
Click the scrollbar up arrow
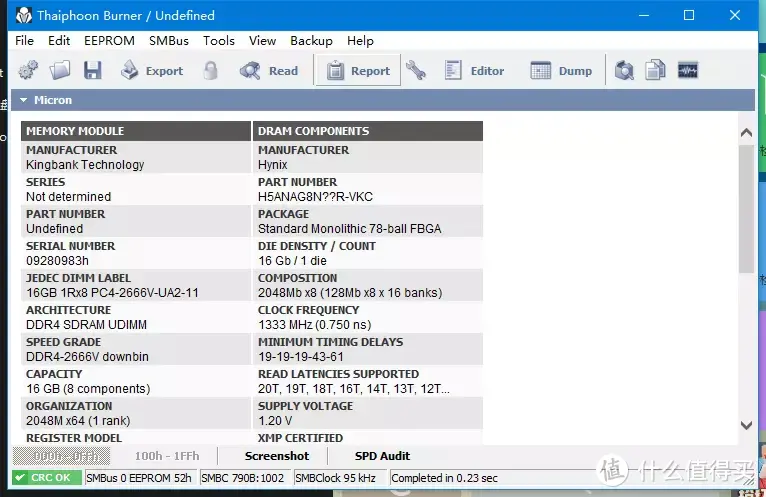click(x=746, y=132)
